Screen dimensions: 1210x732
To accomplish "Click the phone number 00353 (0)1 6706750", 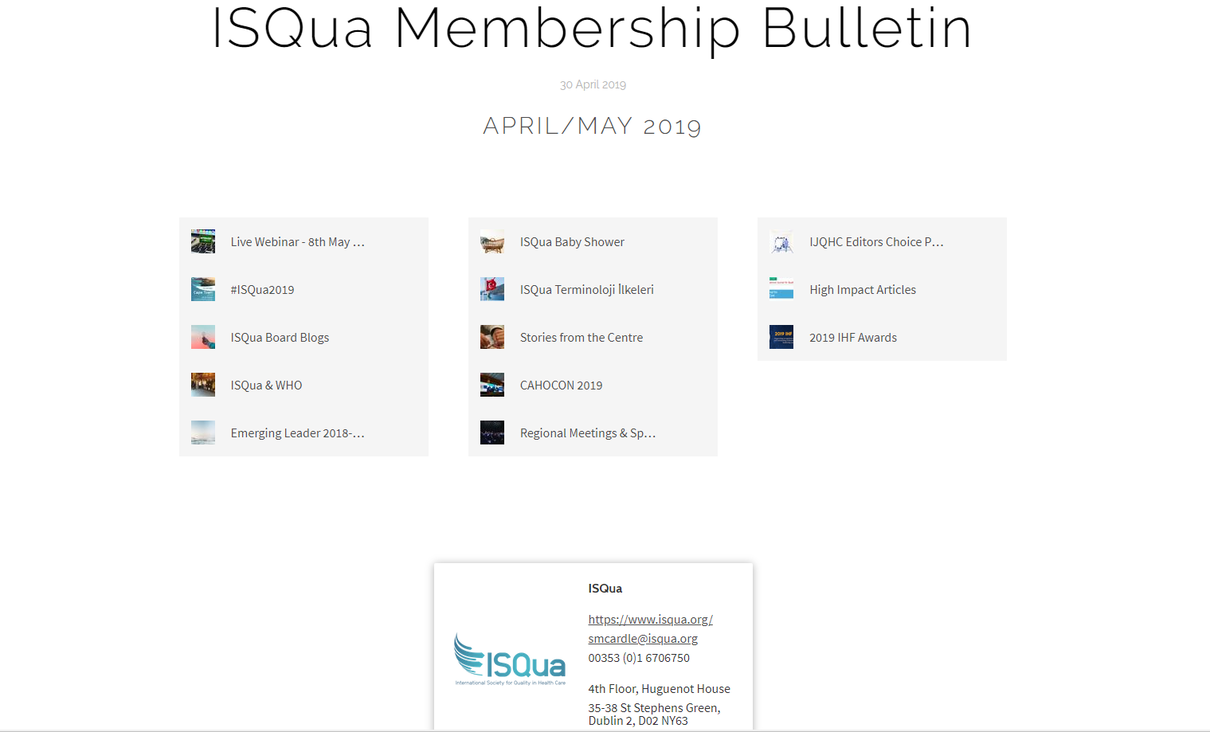I will point(639,658).
